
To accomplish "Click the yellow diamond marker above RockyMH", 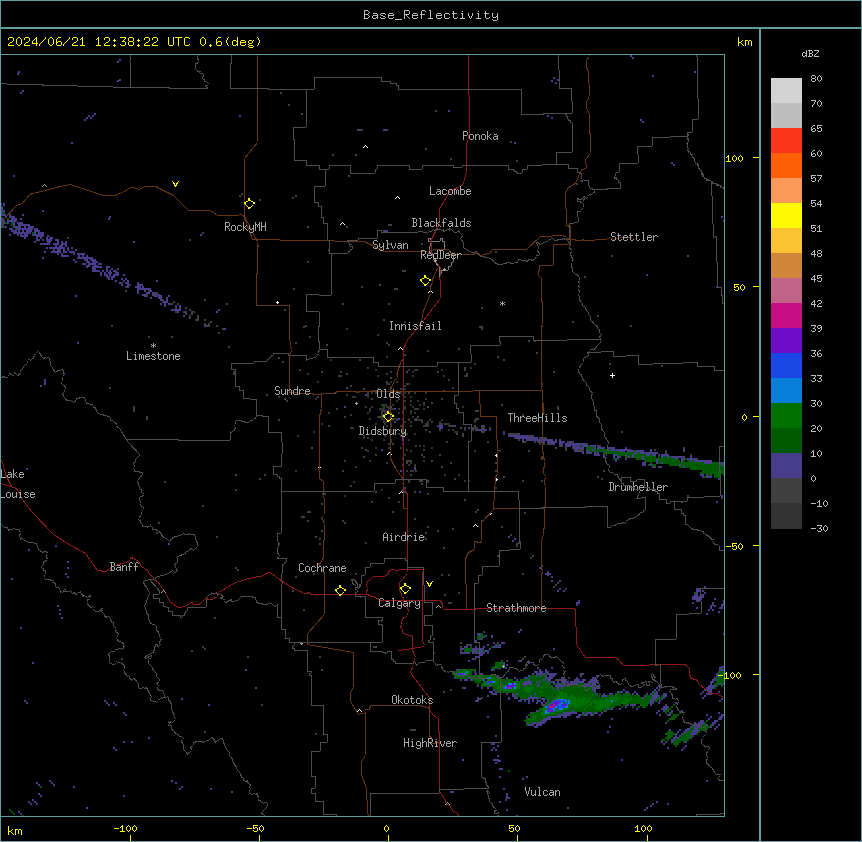I will tap(249, 203).
